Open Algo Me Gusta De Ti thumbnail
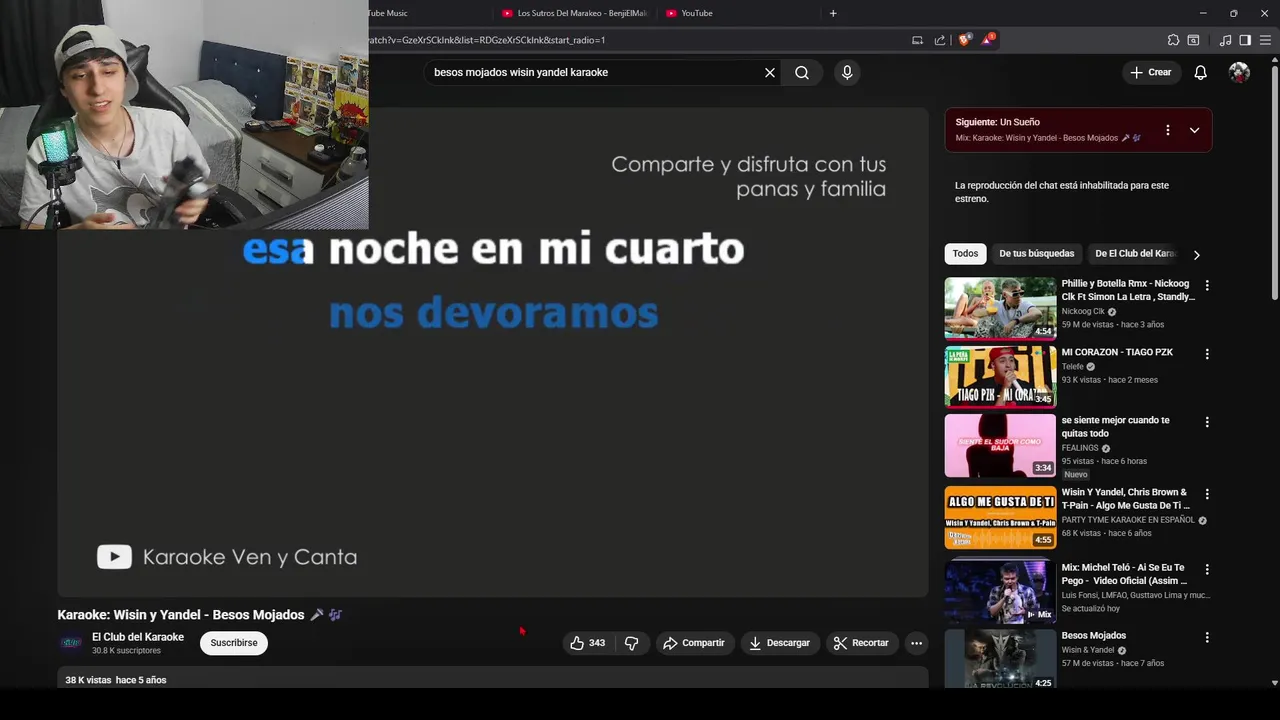Viewport: 1280px width, 720px height. pyautogui.click(x=1000, y=518)
